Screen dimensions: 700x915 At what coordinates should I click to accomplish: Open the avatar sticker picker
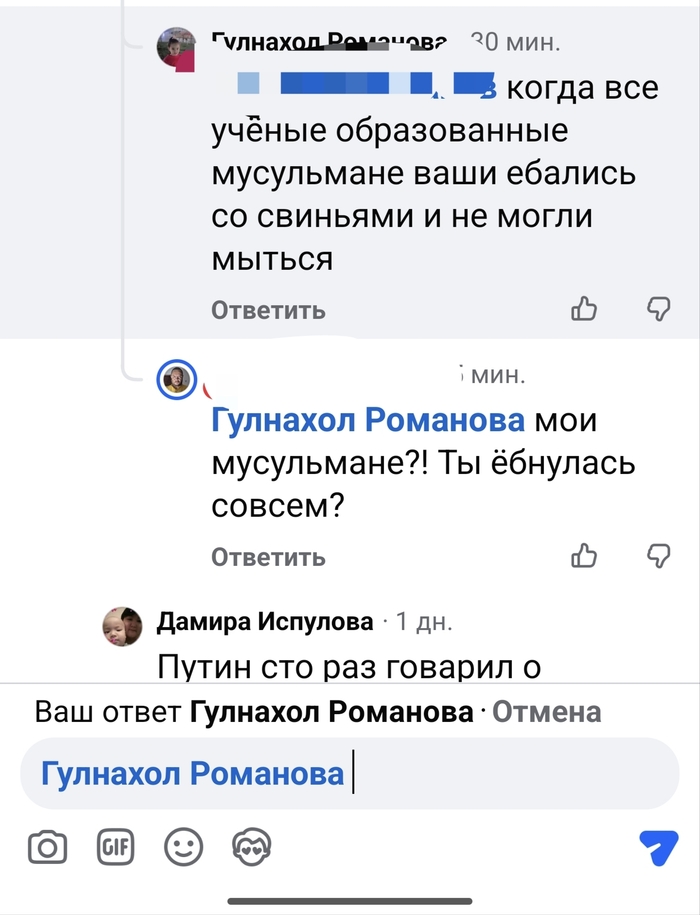(251, 848)
